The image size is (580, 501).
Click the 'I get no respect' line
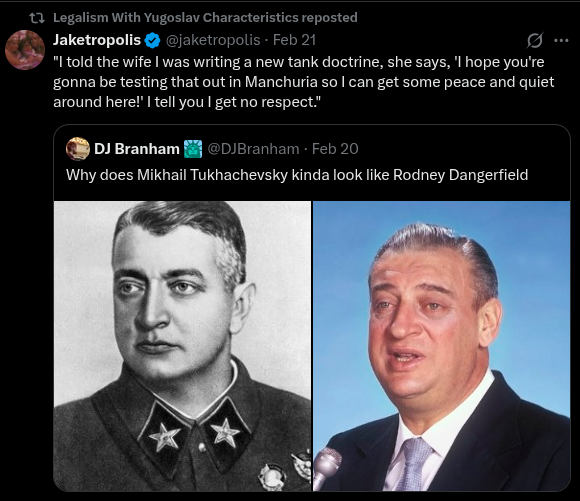(x=187, y=102)
